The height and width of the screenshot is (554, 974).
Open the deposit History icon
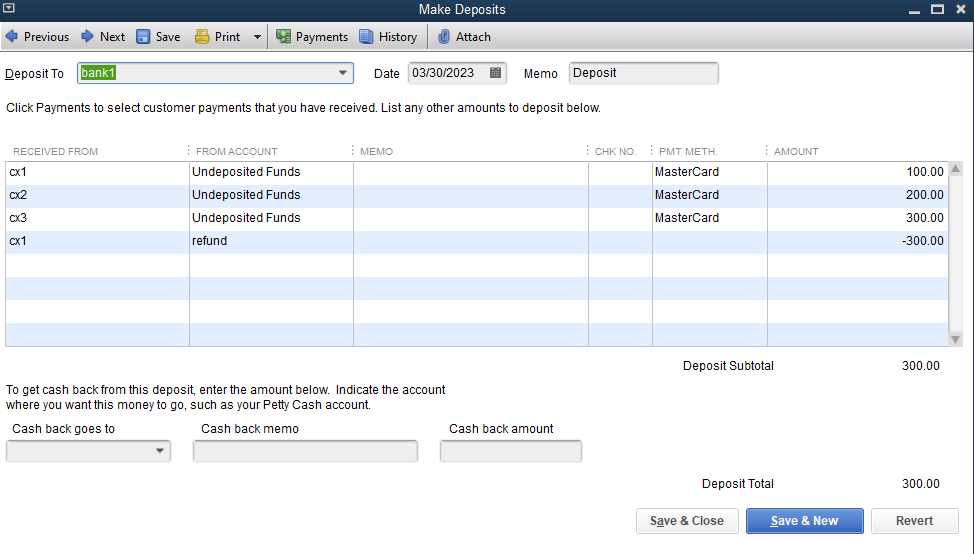point(366,37)
